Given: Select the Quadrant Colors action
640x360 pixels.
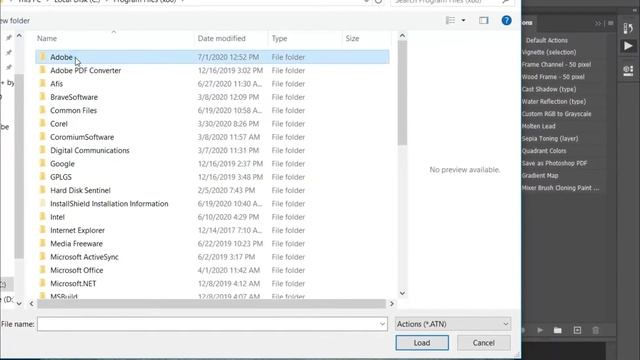Looking at the screenshot, I should tap(544, 151).
